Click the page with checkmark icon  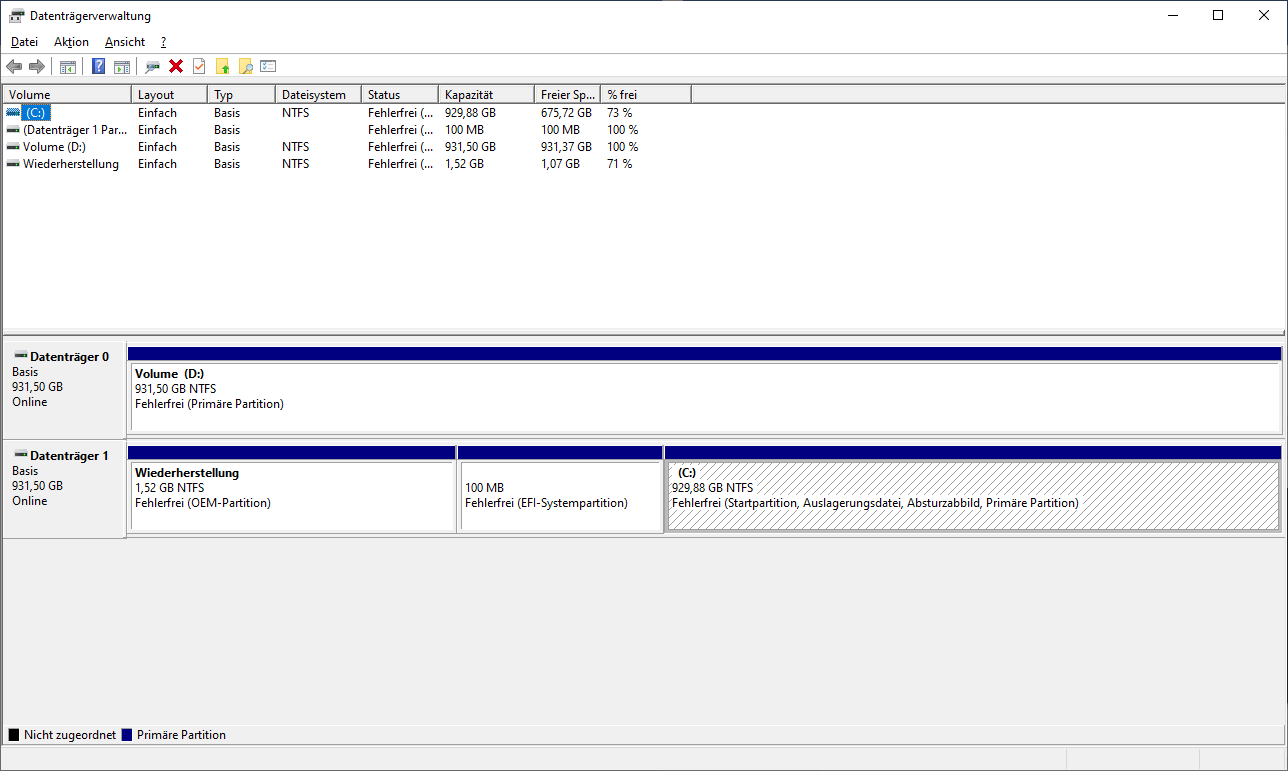(x=199, y=67)
